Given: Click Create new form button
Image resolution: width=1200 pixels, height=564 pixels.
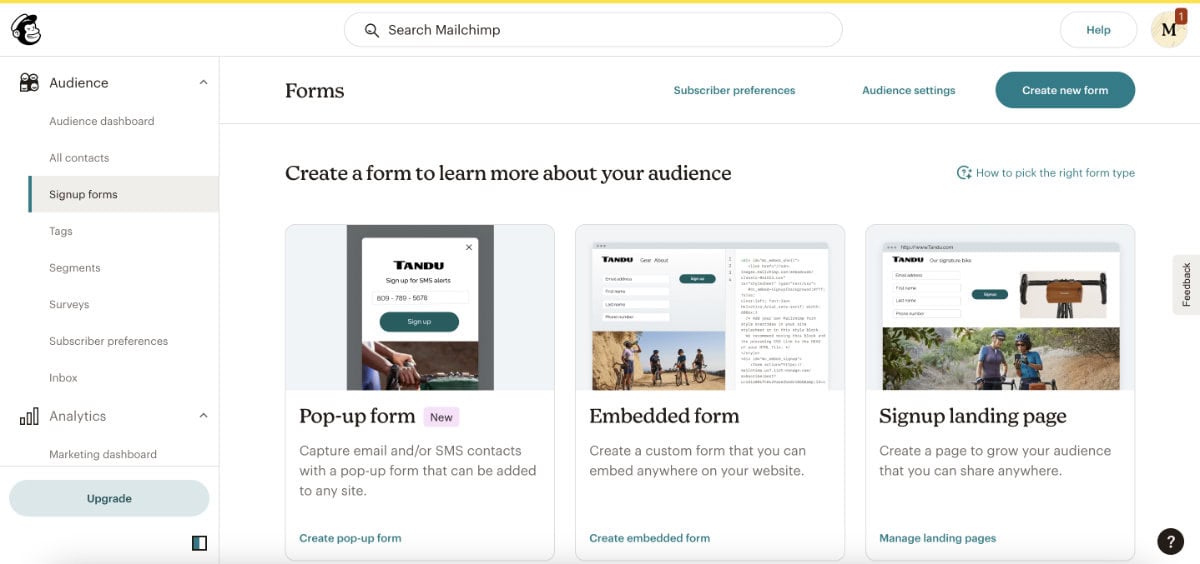Looking at the screenshot, I should [x=1065, y=90].
